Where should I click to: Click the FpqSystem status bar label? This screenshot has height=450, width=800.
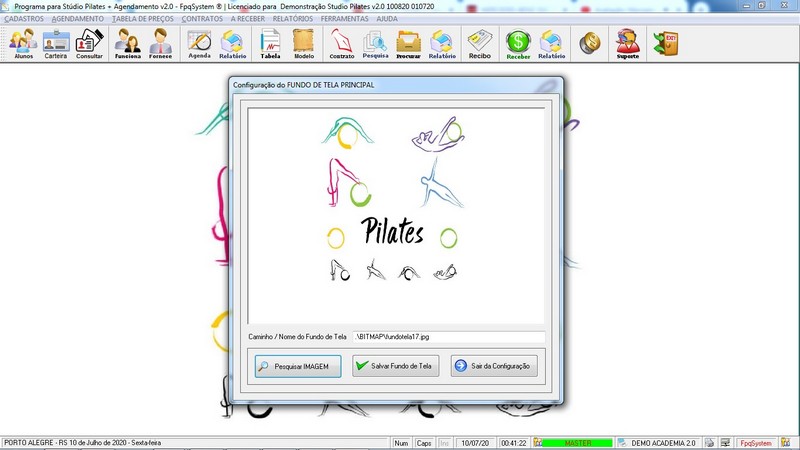pos(756,443)
